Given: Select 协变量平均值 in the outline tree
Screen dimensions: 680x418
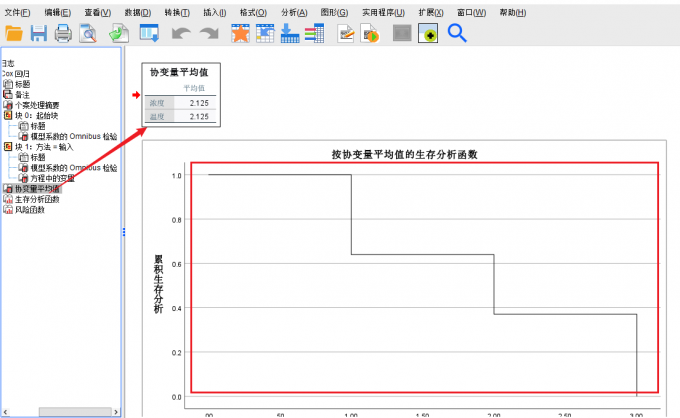Looking at the screenshot, I should [37, 188].
